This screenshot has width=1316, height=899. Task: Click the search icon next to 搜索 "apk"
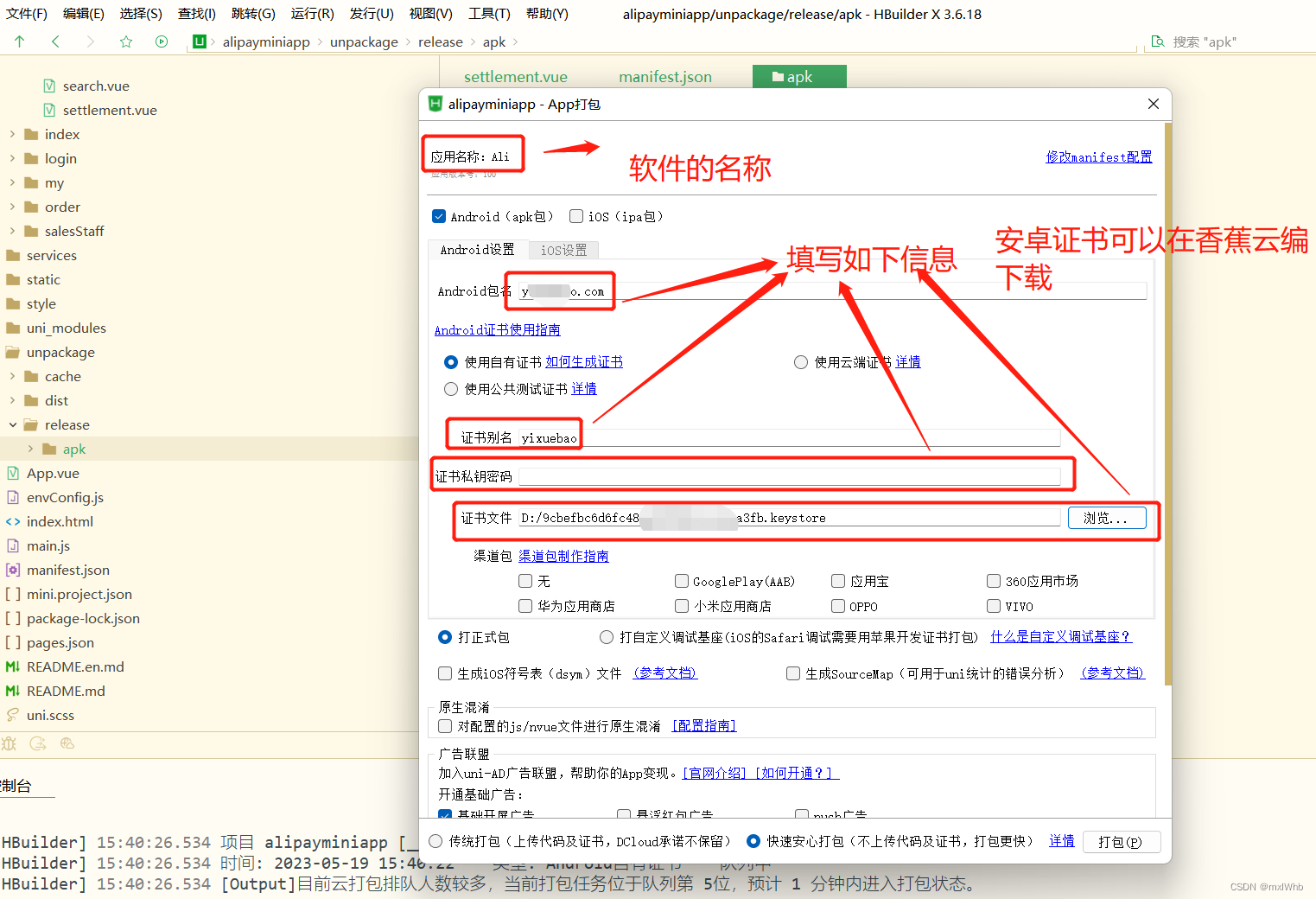click(1159, 41)
